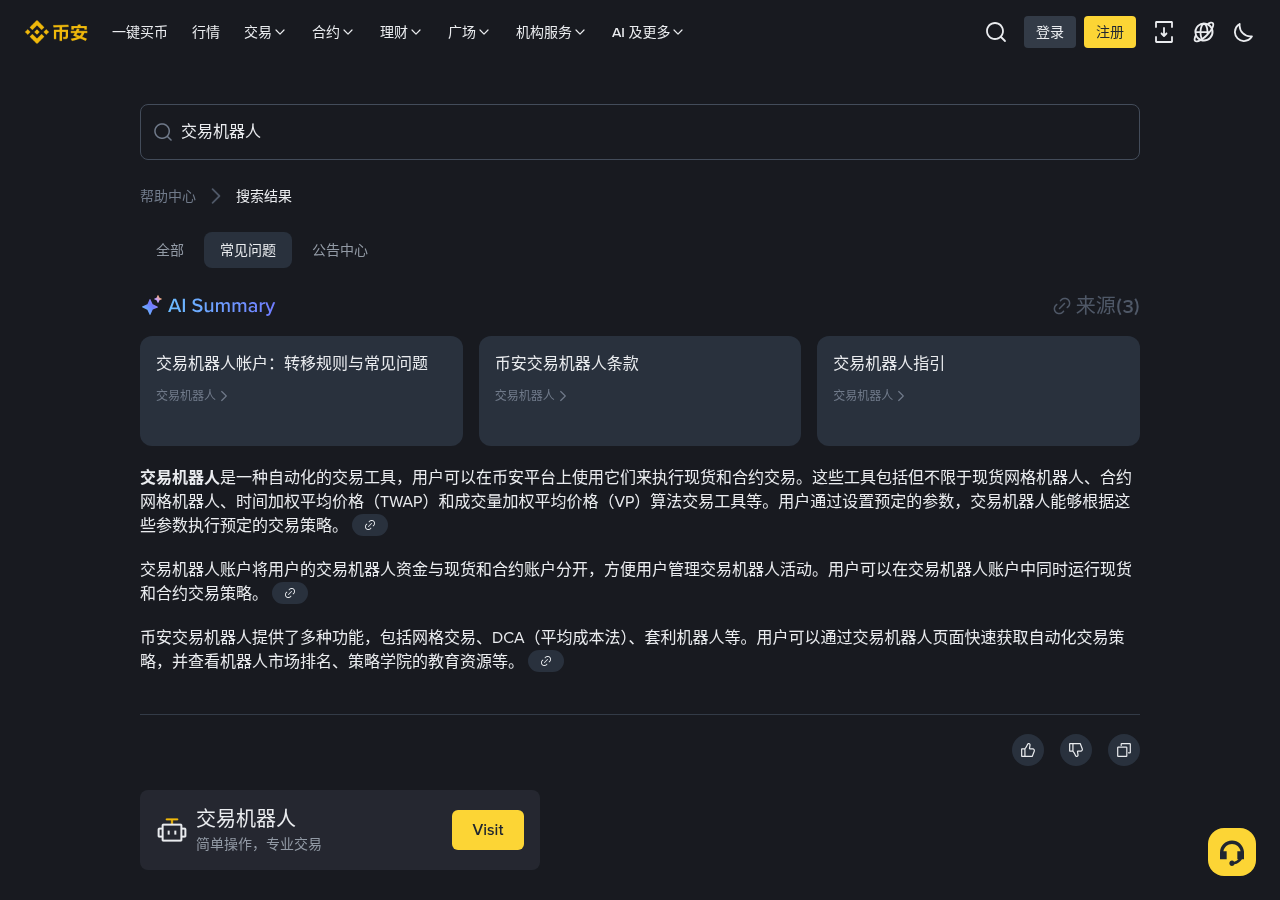The height and width of the screenshot is (900, 1280).
Task: Open the customer support headset icon
Action: tap(1232, 852)
